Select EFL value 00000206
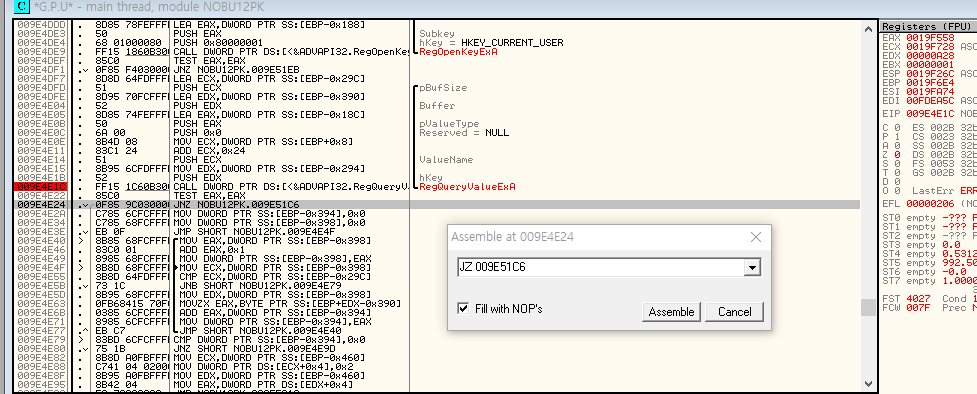The image size is (977, 394). pos(930,204)
